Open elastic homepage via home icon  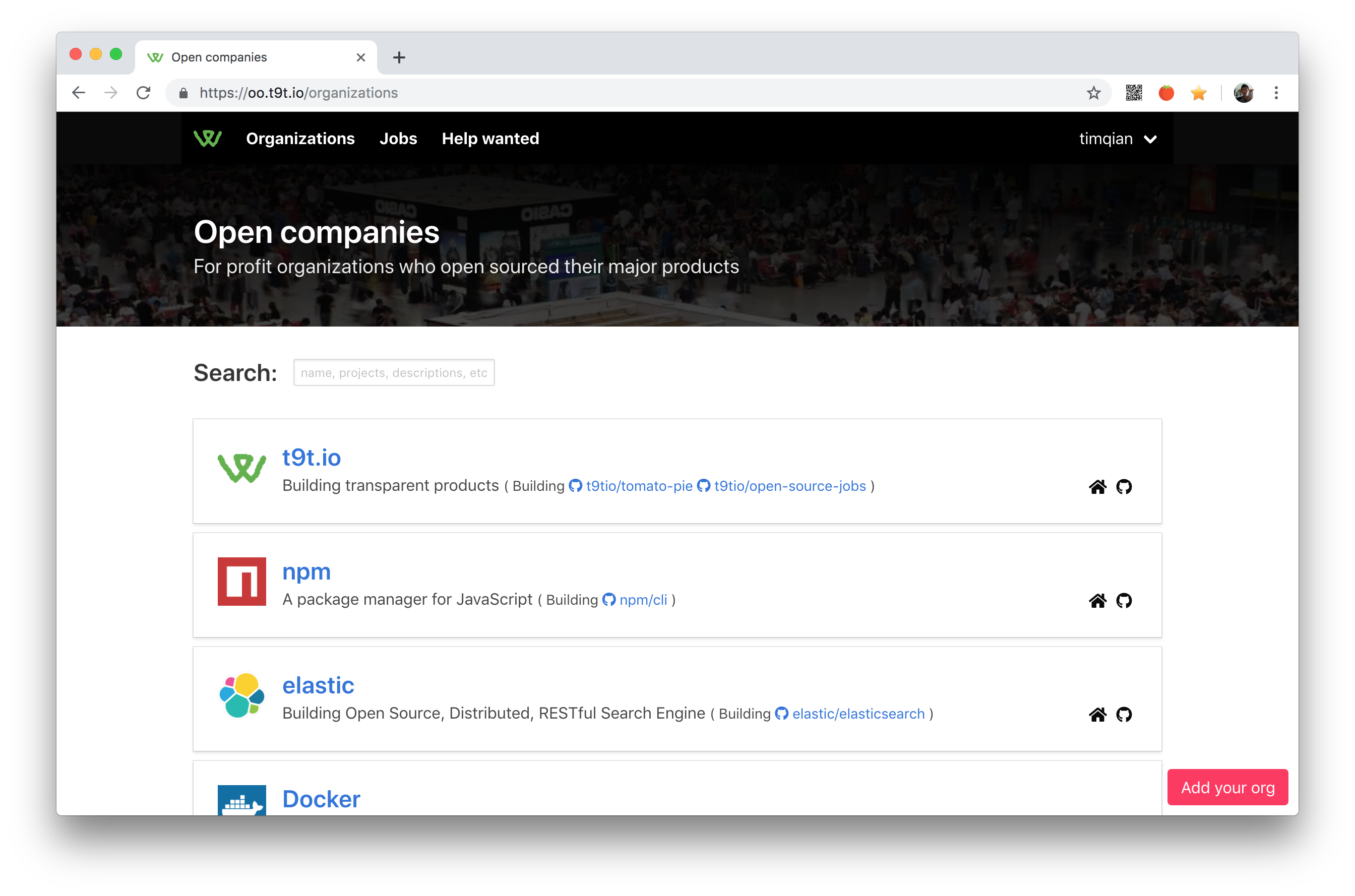click(1097, 714)
